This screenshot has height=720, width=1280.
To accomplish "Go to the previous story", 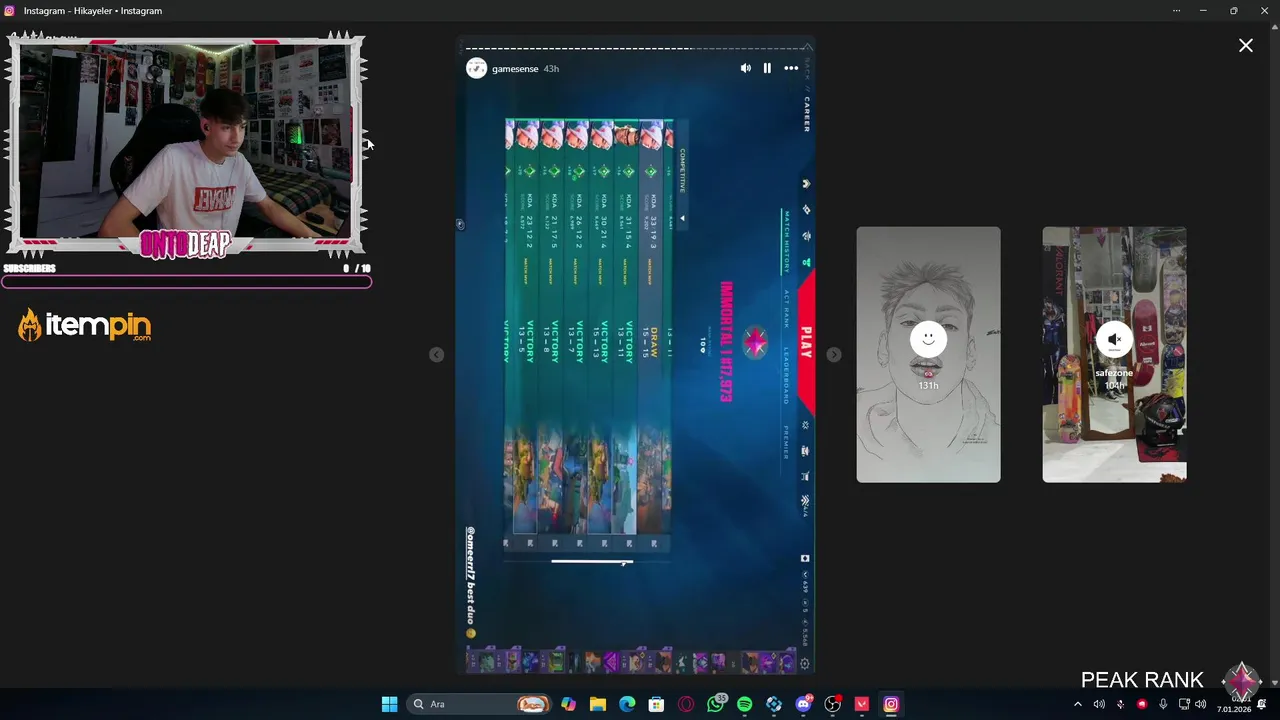I will click(x=436, y=354).
